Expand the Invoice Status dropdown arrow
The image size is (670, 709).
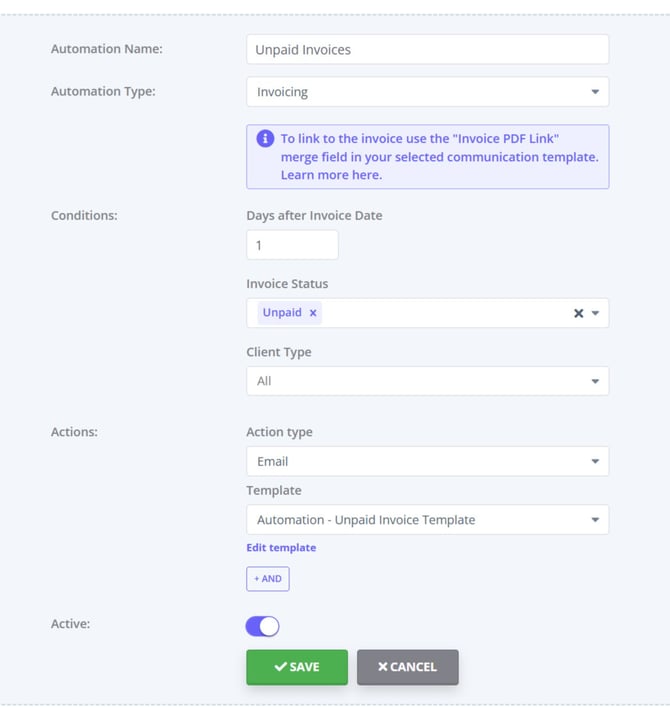point(595,313)
